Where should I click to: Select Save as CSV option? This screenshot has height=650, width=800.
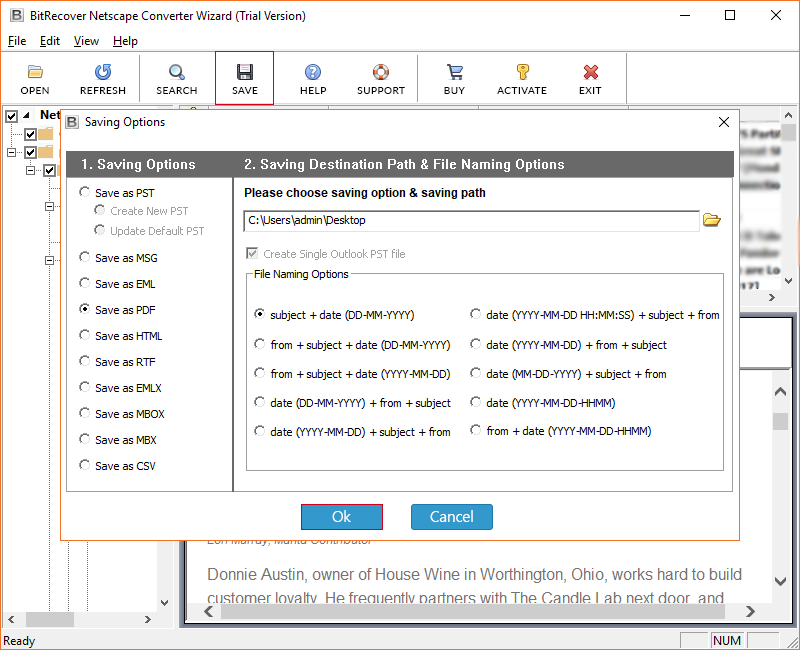[117, 466]
